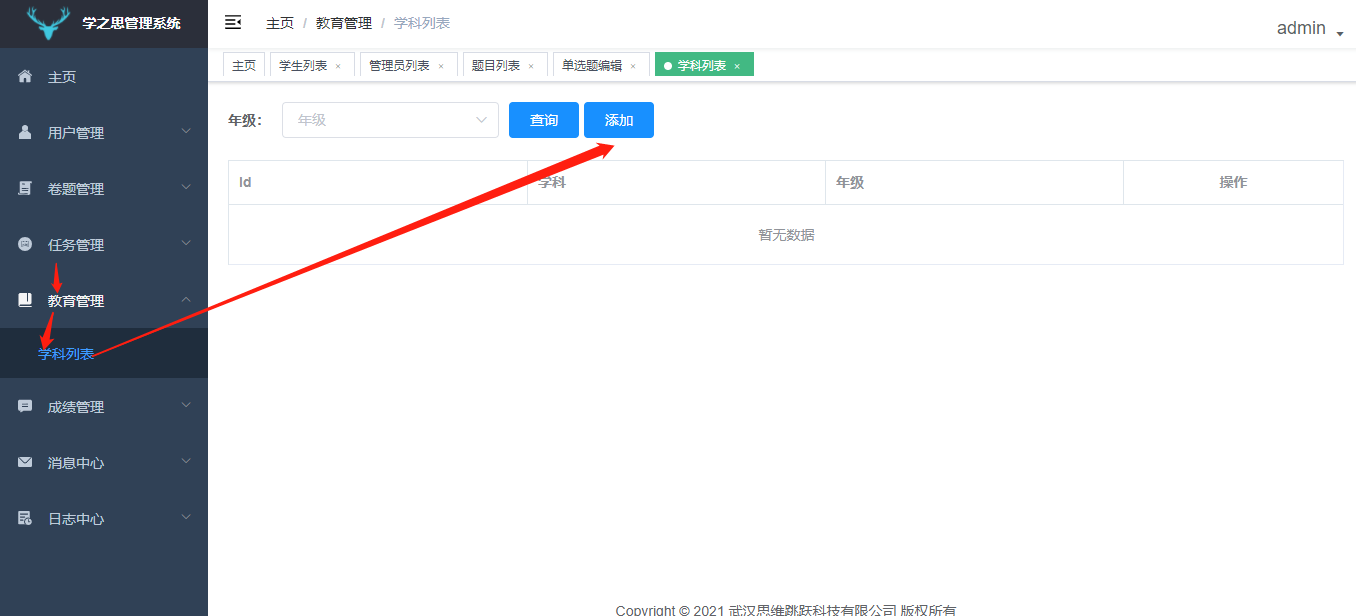
Task: Open the admin user dropdown
Action: tap(1310, 29)
